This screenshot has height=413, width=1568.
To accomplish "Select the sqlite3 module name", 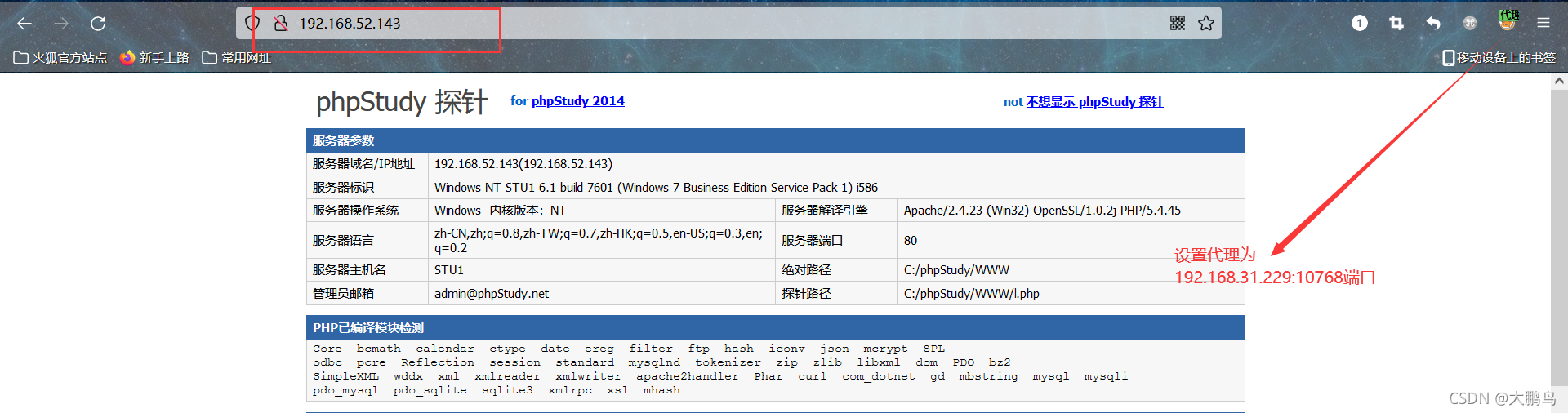I will 507,390.
